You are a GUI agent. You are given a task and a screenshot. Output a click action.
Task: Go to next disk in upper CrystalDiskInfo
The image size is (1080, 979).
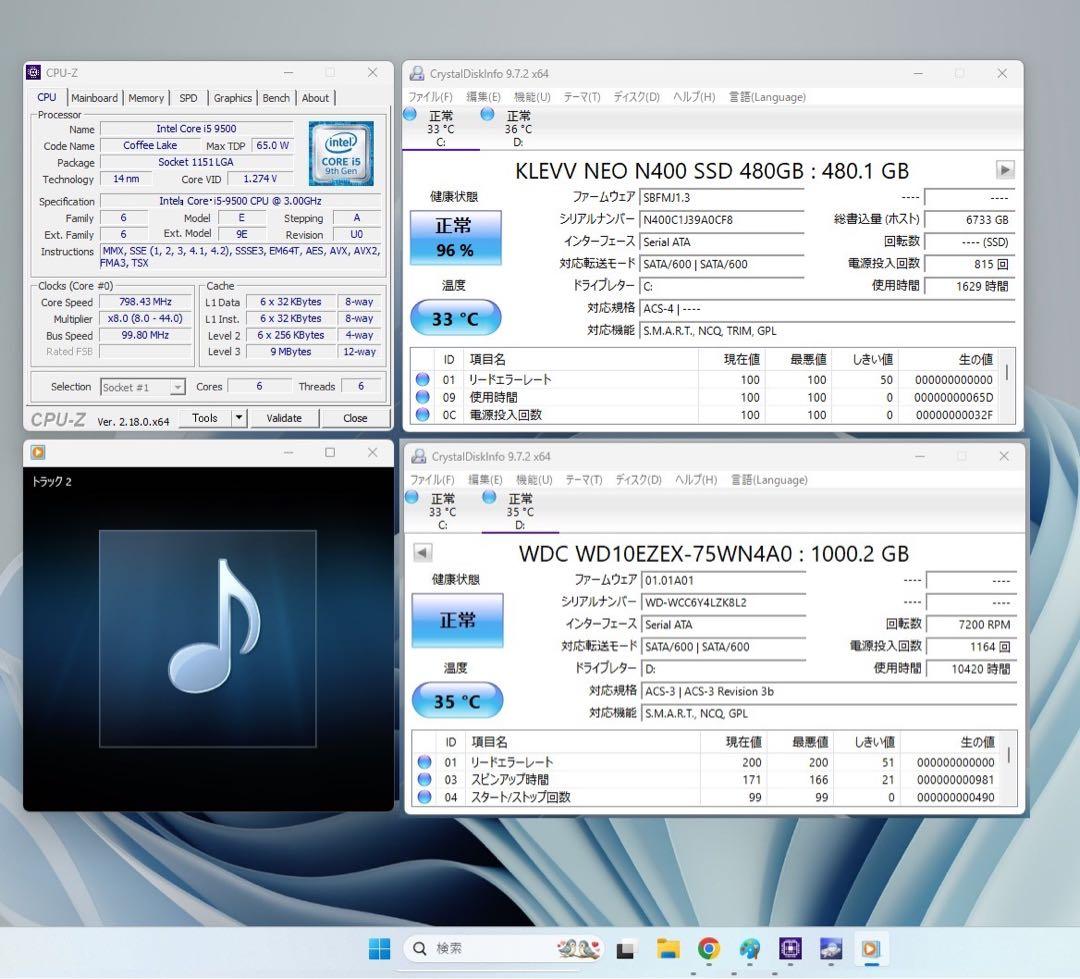click(1005, 169)
